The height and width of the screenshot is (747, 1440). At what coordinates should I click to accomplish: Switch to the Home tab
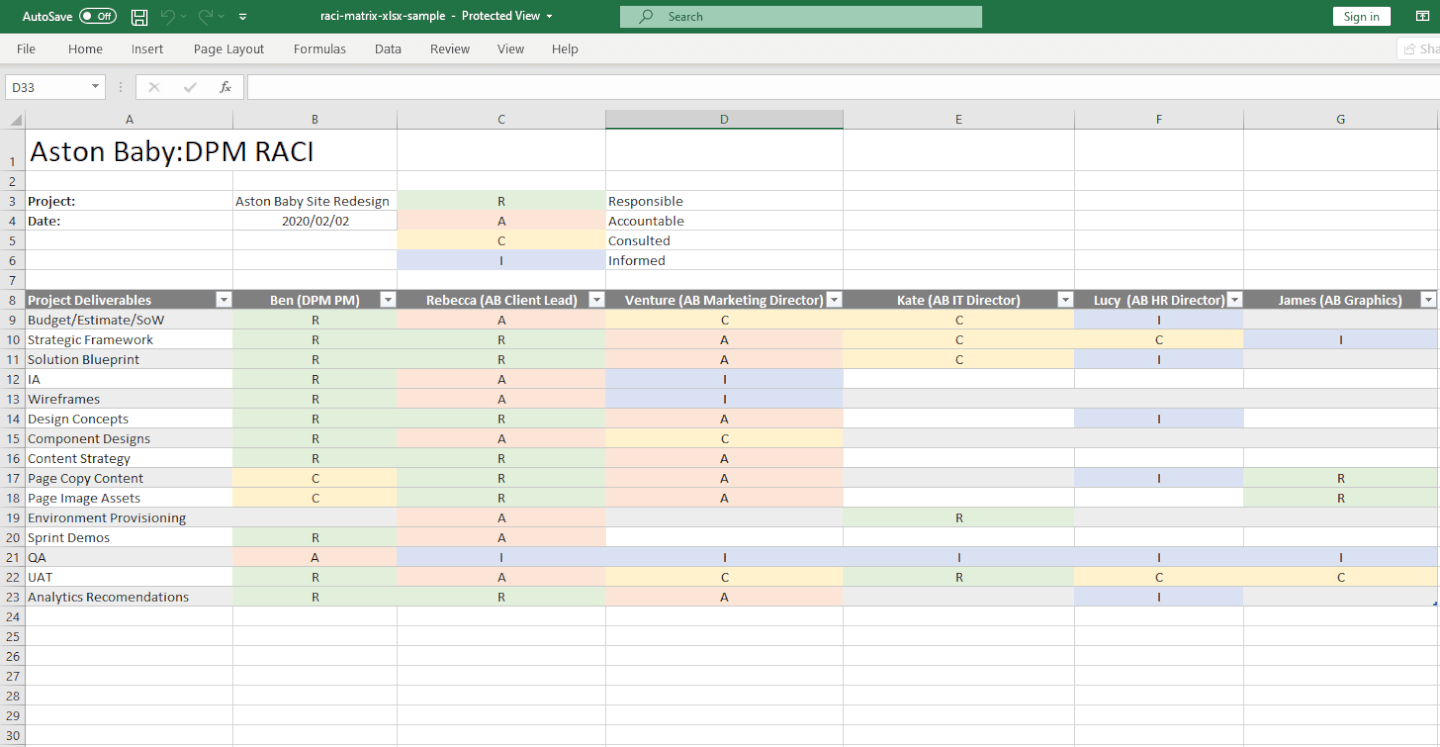click(x=85, y=49)
